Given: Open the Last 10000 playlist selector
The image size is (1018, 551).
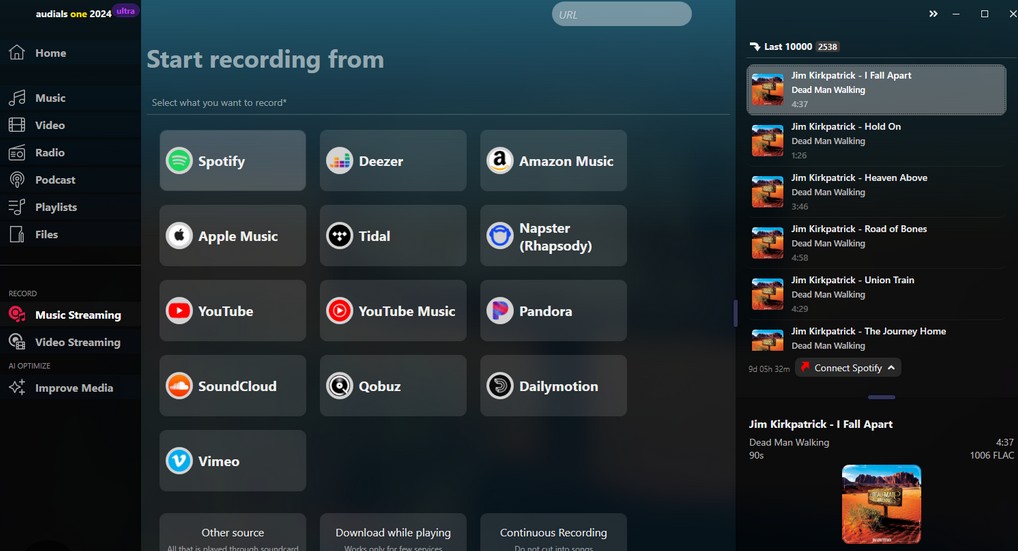Looking at the screenshot, I should pyautogui.click(x=794, y=47).
